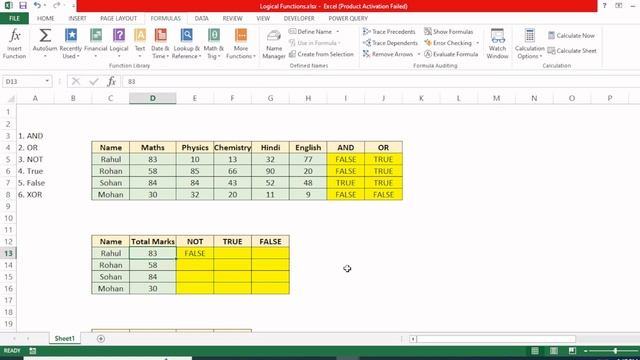This screenshot has width=640, height=360.
Task: Undo the last action
Action: [37, 5]
